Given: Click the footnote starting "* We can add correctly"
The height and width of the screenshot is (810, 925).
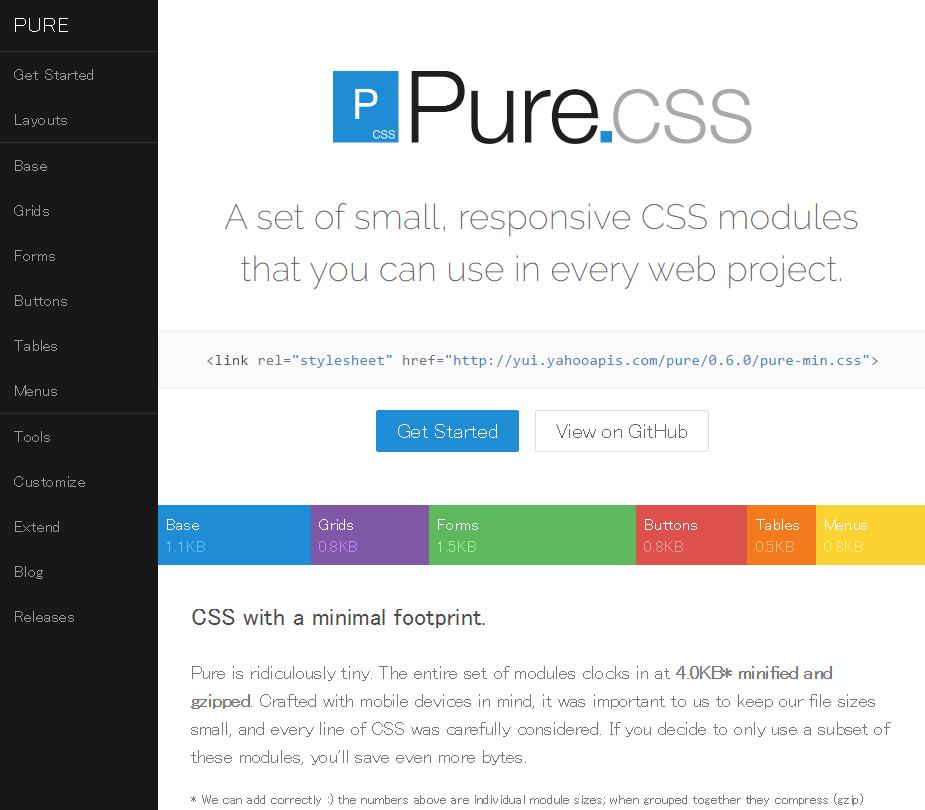Looking at the screenshot, I should pyautogui.click(x=527, y=800).
